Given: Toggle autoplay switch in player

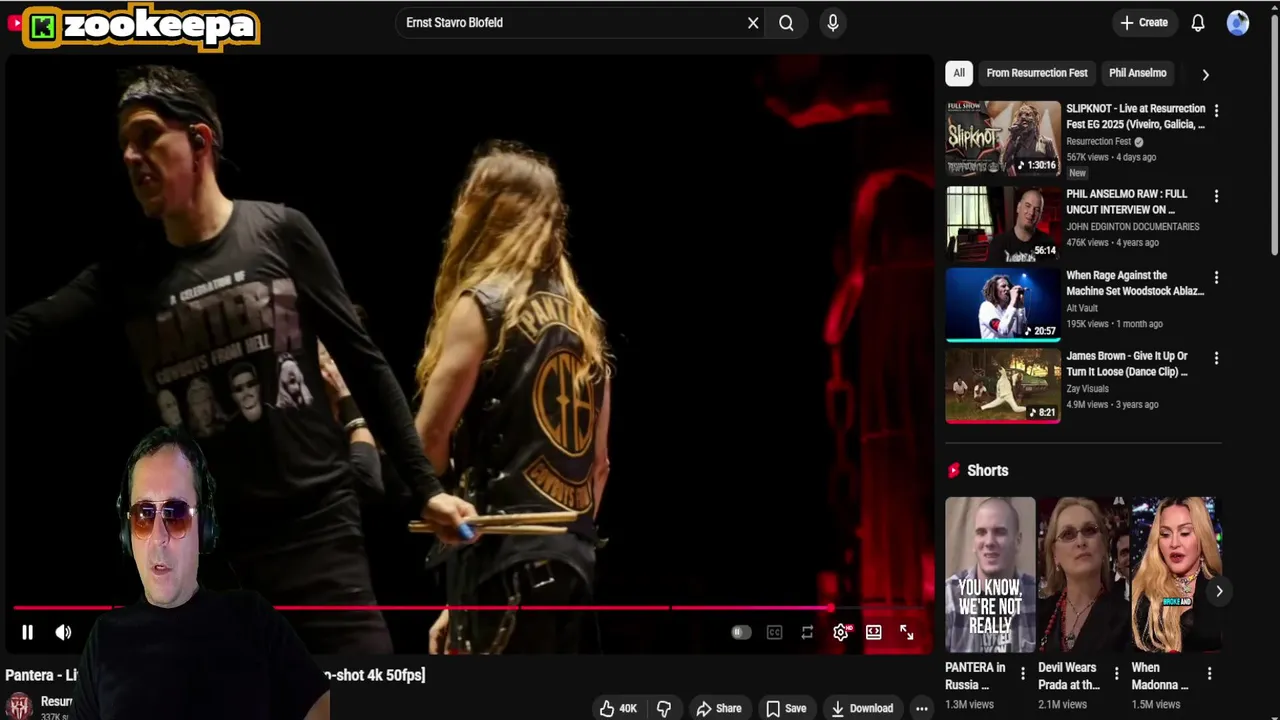Looking at the screenshot, I should [x=741, y=632].
